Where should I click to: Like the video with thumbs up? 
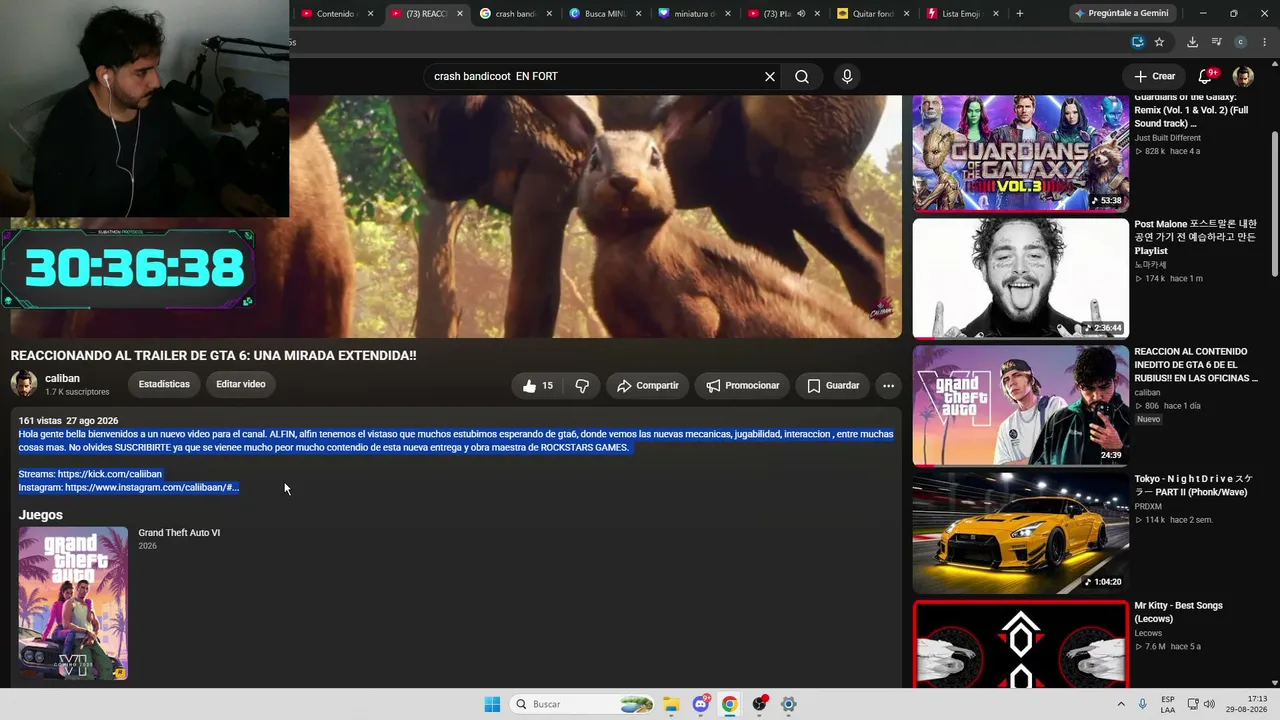[x=538, y=386]
